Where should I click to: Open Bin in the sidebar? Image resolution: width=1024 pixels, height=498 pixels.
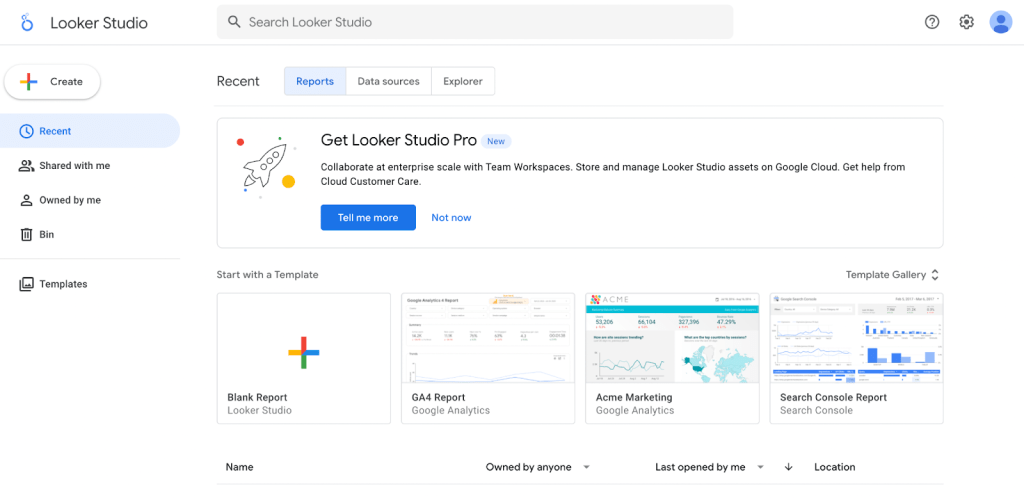[x=89, y=234]
